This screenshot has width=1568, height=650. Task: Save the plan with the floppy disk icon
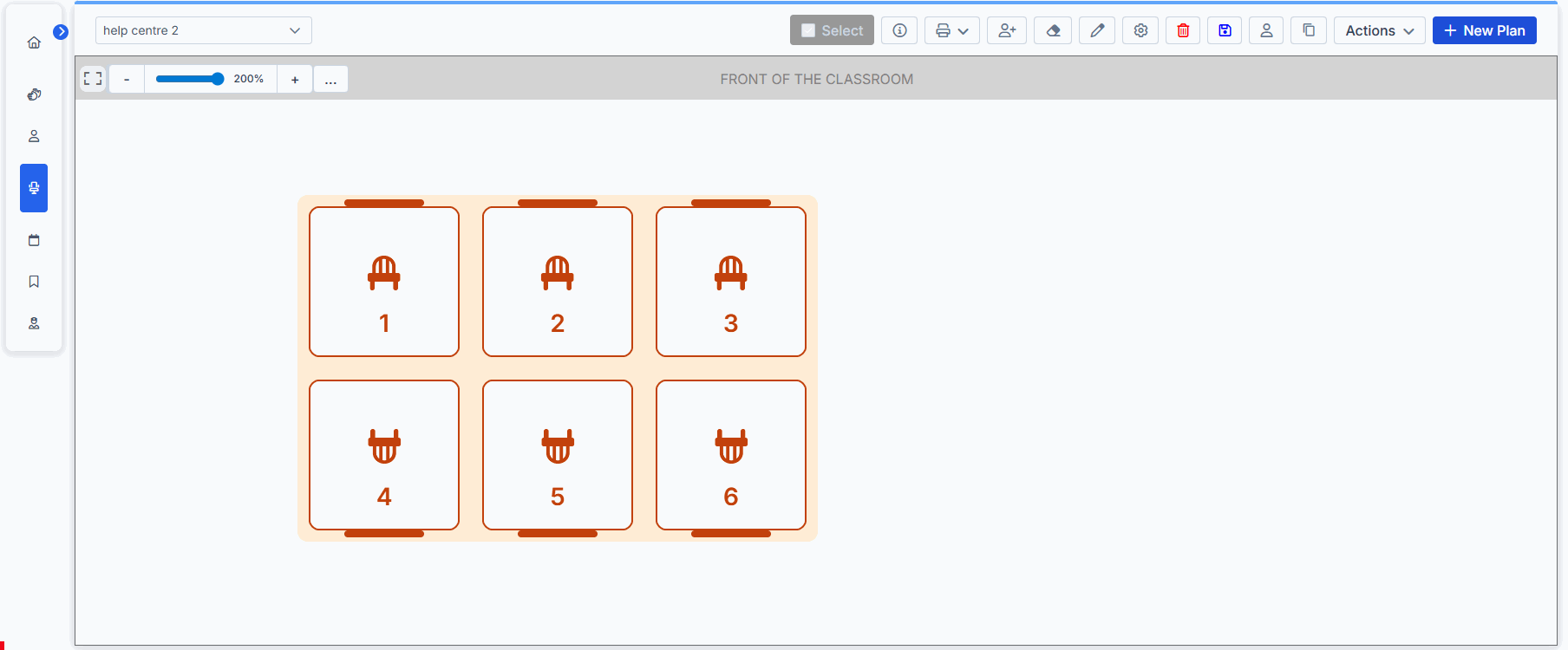point(1225,30)
